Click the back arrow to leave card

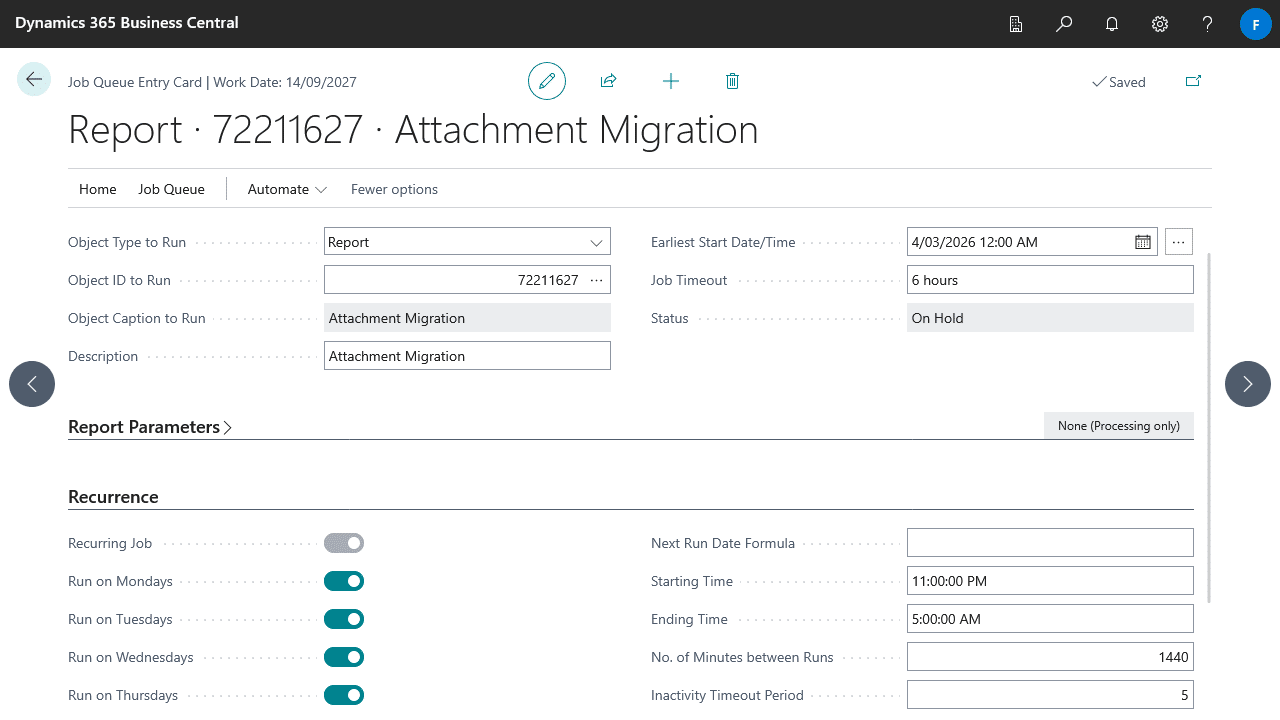pos(34,80)
